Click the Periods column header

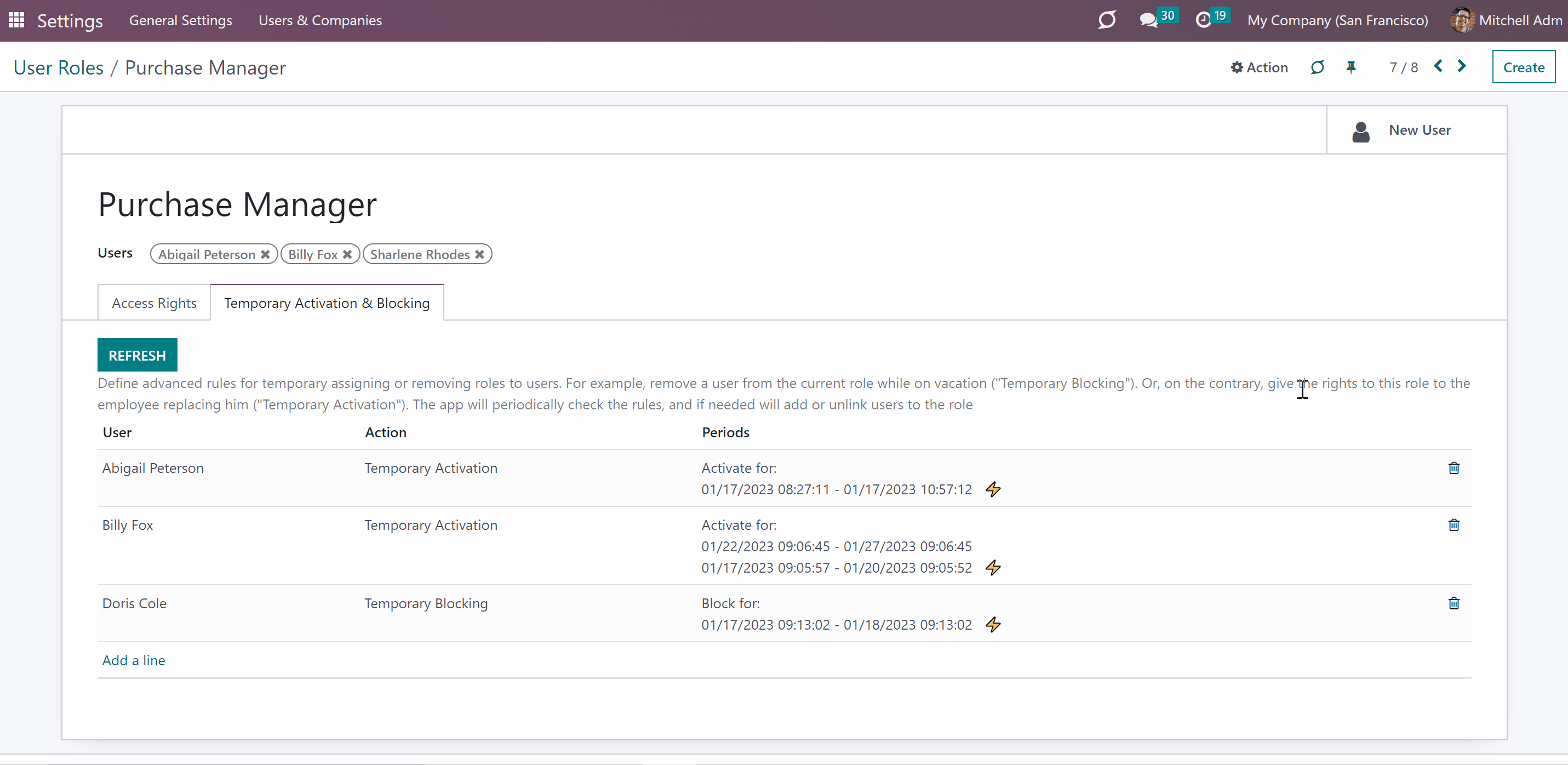click(x=725, y=433)
